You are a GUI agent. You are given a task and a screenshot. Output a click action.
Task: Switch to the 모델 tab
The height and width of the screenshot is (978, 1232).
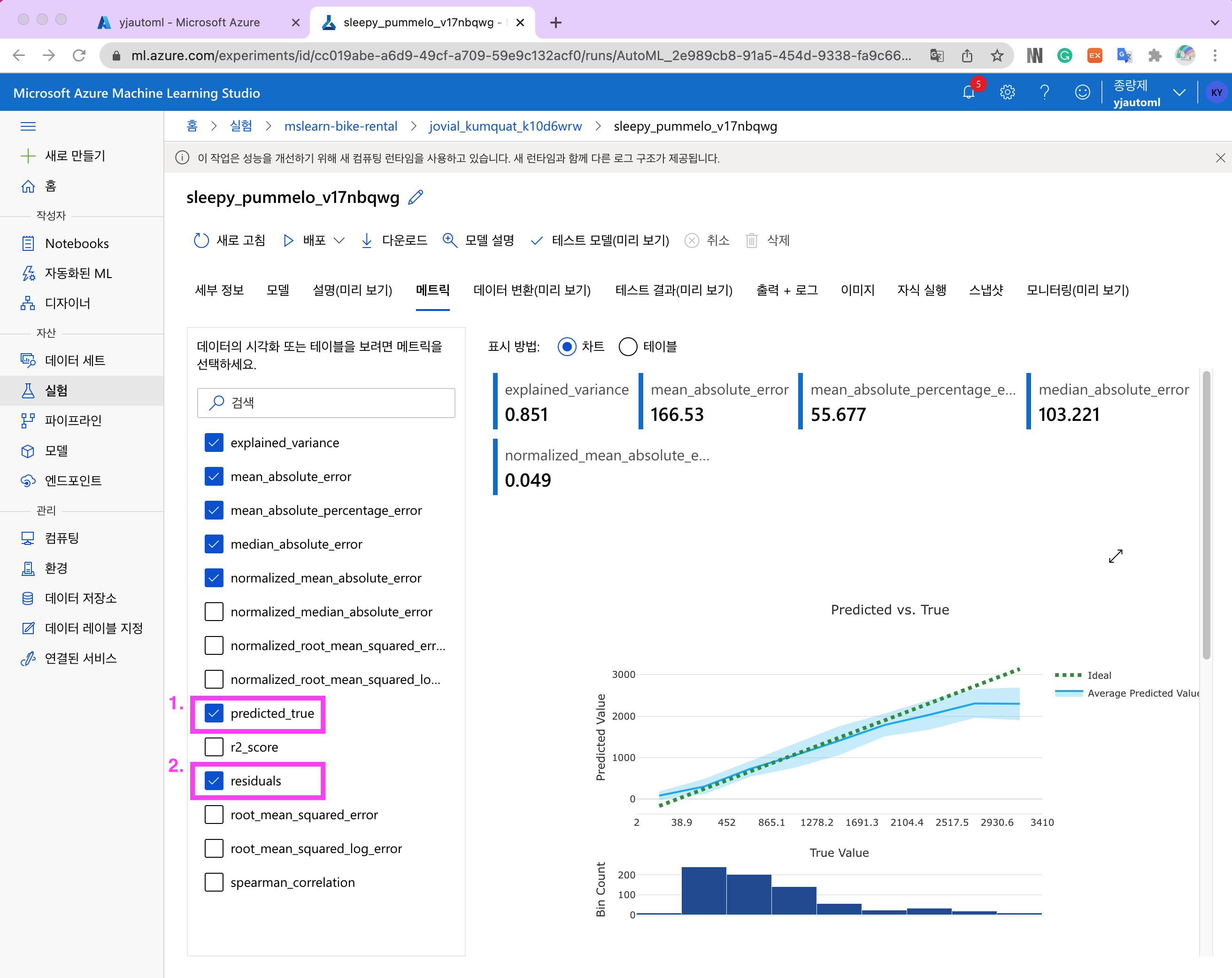(x=277, y=290)
